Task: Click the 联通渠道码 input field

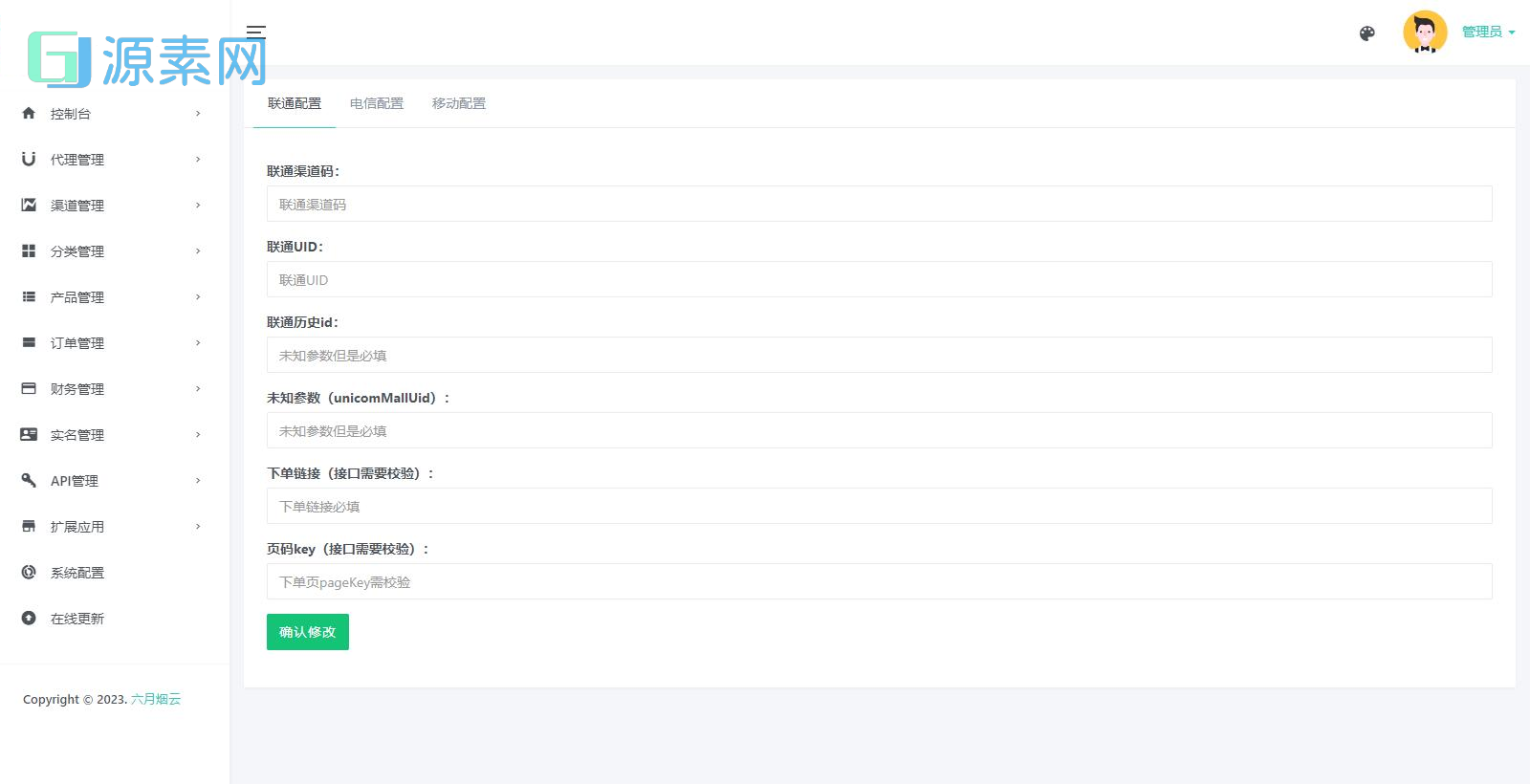Action: pyautogui.click(x=879, y=204)
